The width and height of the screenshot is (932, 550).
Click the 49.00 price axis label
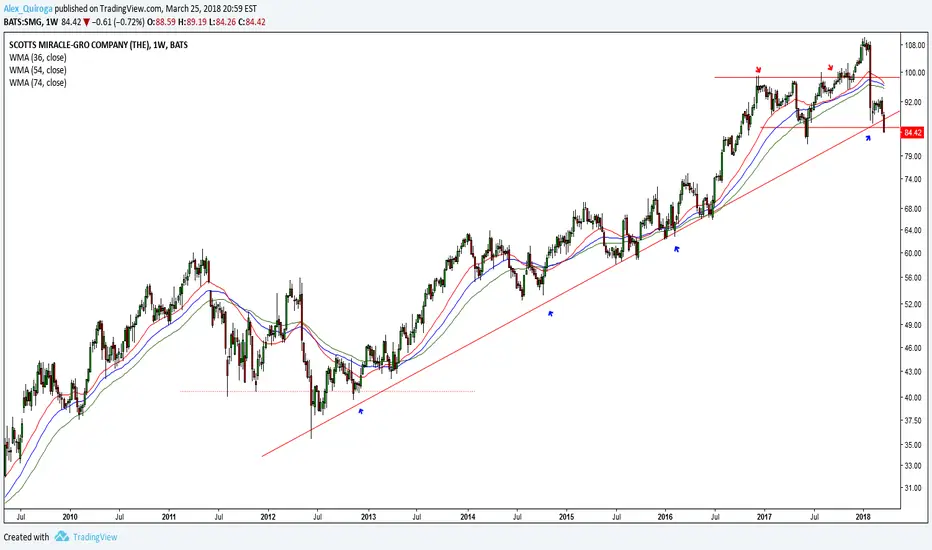pos(914,325)
